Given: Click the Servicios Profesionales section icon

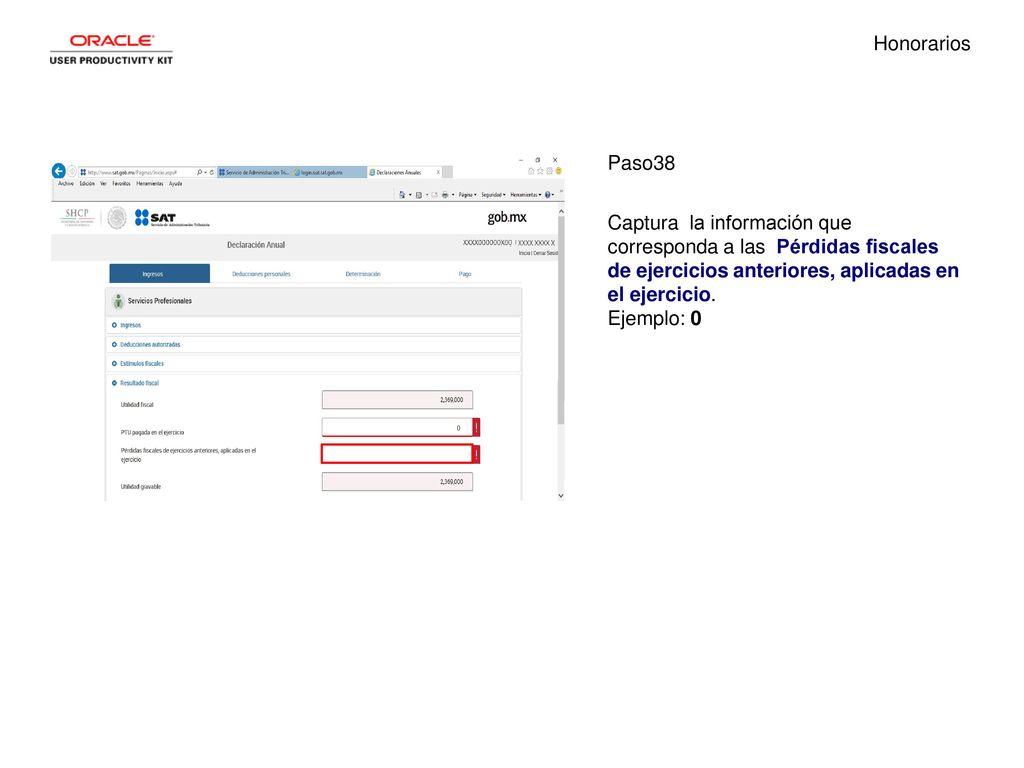Looking at the screenshot, I should pyautogui.click(x=118, y=301).
